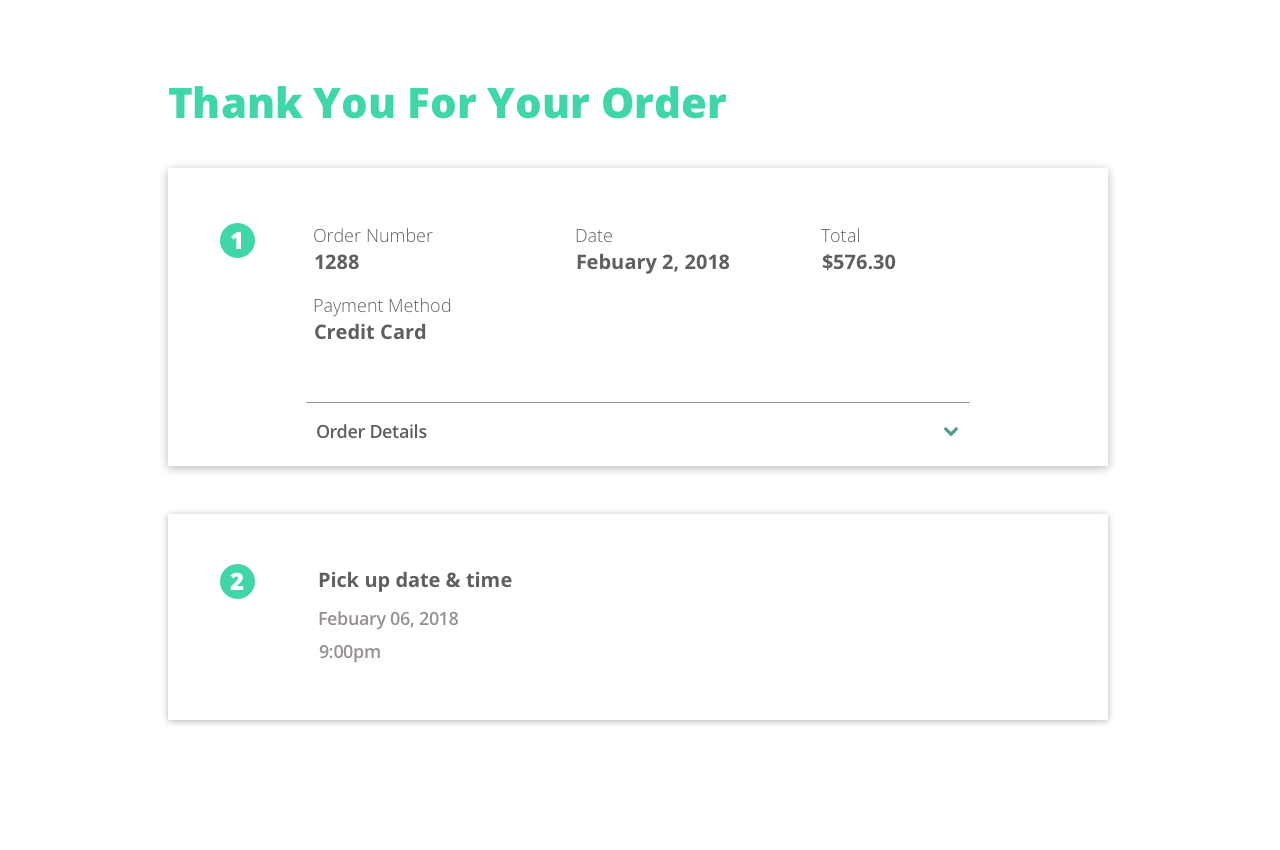Click the step 2 circle badge
This screenshot has width=1280, height=850.
coord(237,582)
